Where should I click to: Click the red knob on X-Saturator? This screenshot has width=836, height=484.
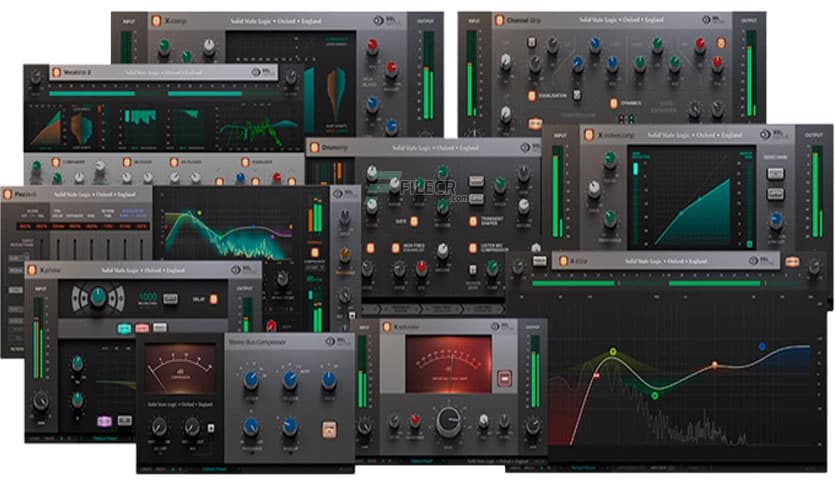click(415, 421)
